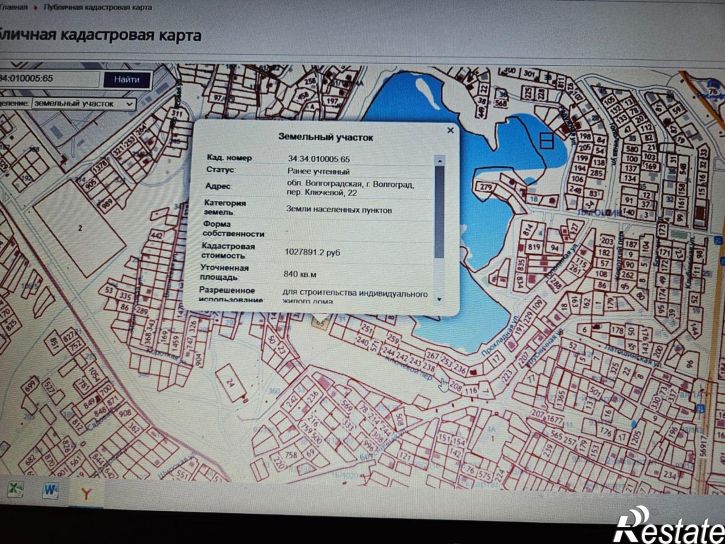Open the Excel icon in the taskbar
Viewport: 725px width, 544px height.
pos(17,489)
